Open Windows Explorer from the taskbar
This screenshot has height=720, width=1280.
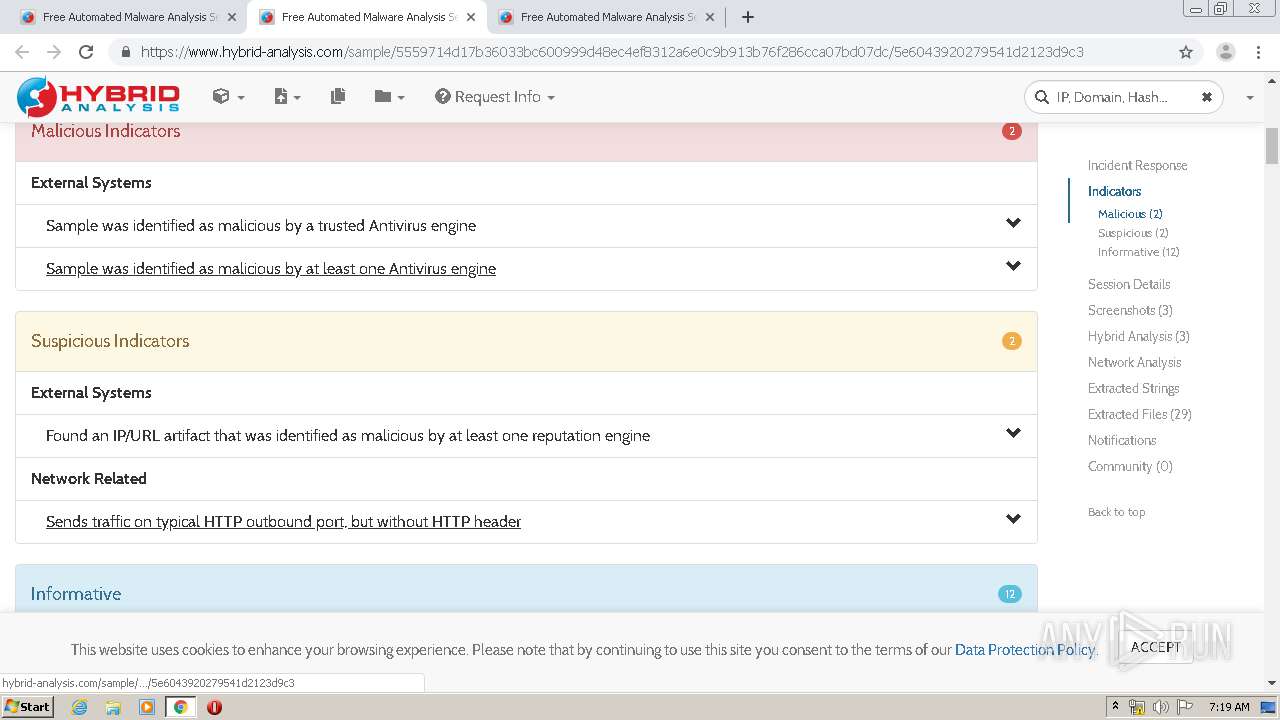(113, 707)
